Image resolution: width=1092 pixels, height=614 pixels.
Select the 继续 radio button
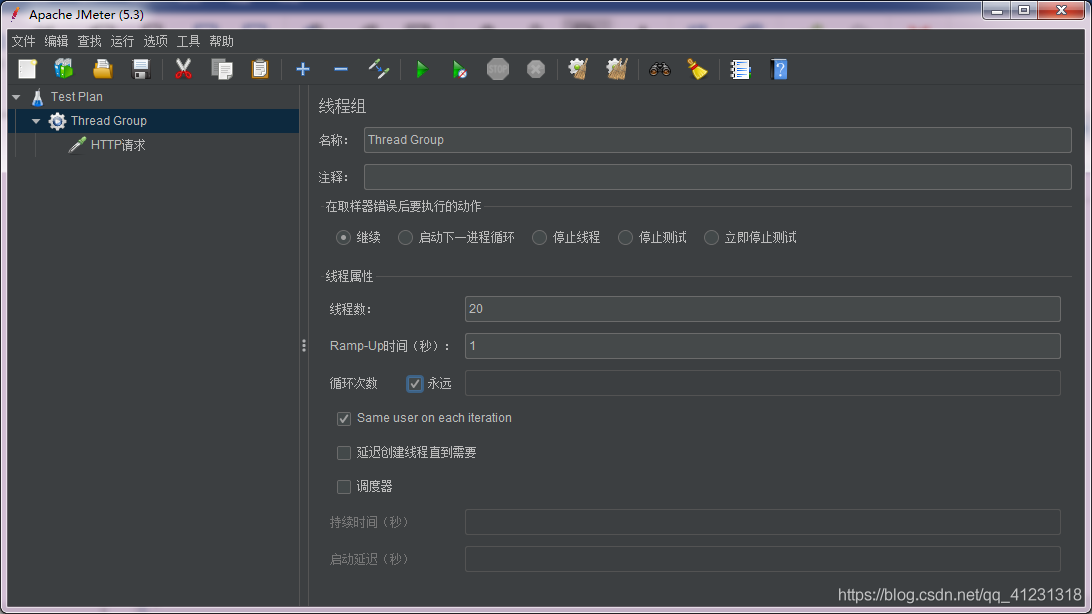[343, 237]
